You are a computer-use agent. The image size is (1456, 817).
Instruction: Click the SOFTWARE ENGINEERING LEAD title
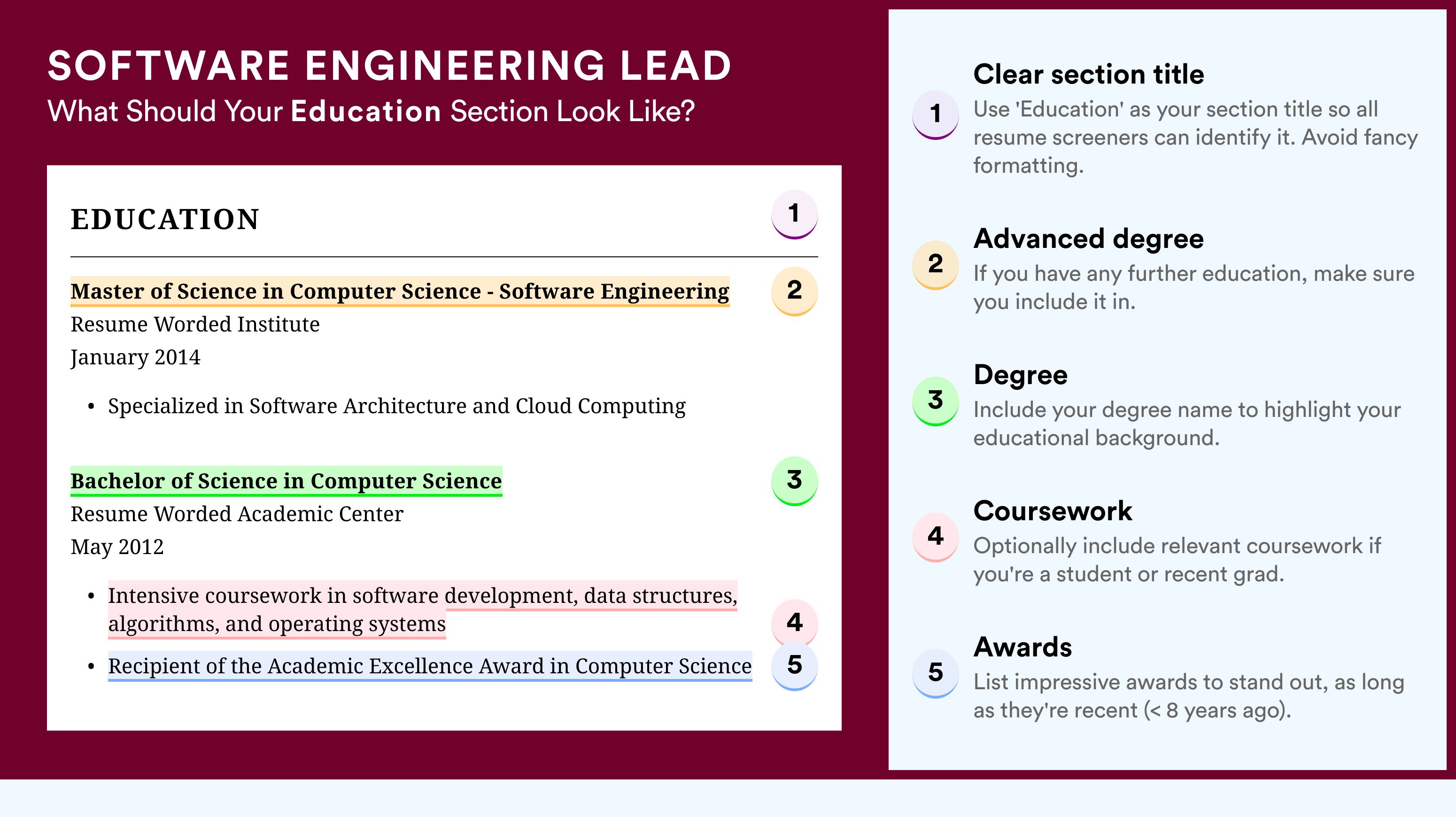pos(390,66)
